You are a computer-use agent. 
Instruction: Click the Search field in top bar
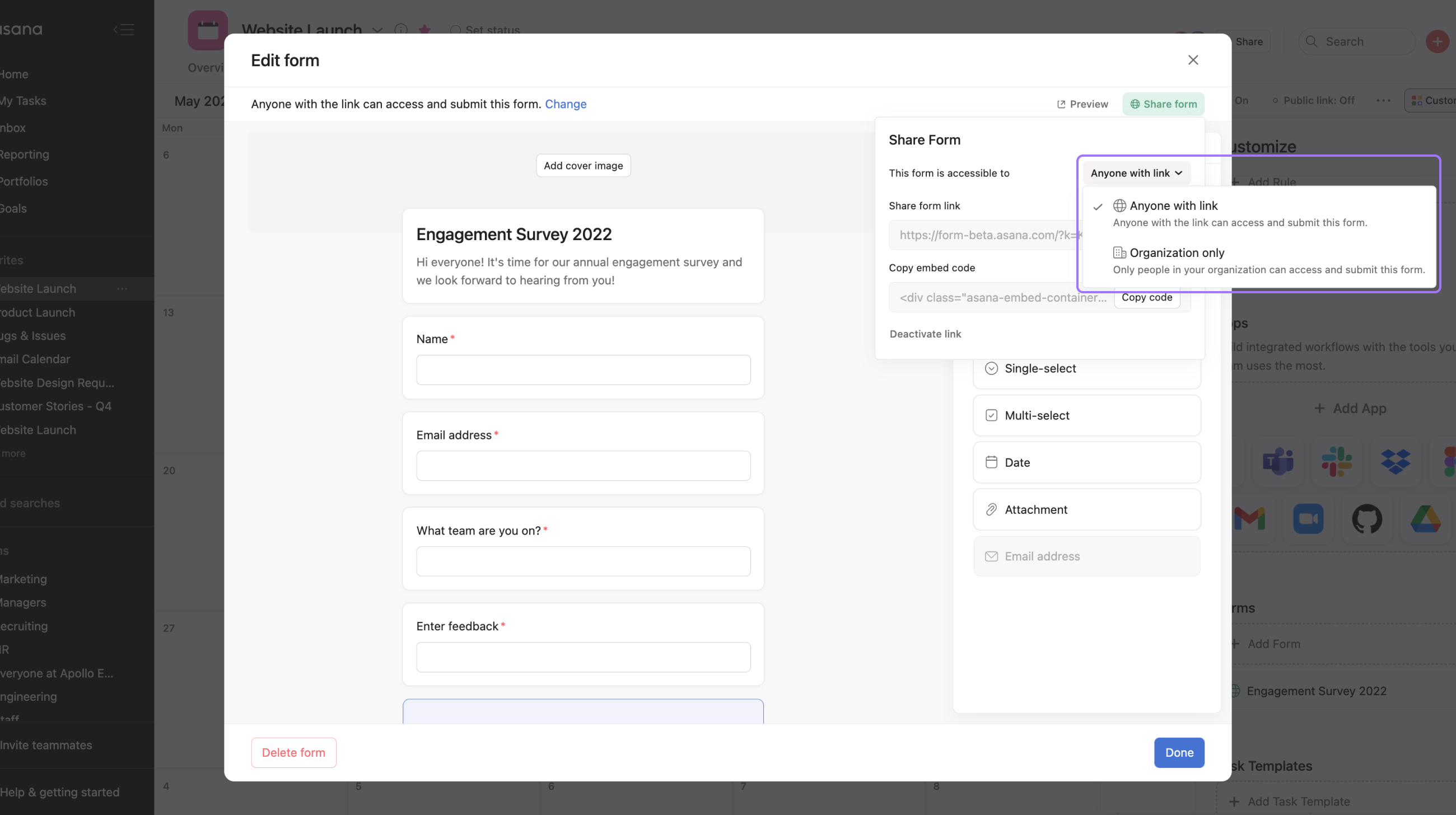click(x=1357, y=41)
